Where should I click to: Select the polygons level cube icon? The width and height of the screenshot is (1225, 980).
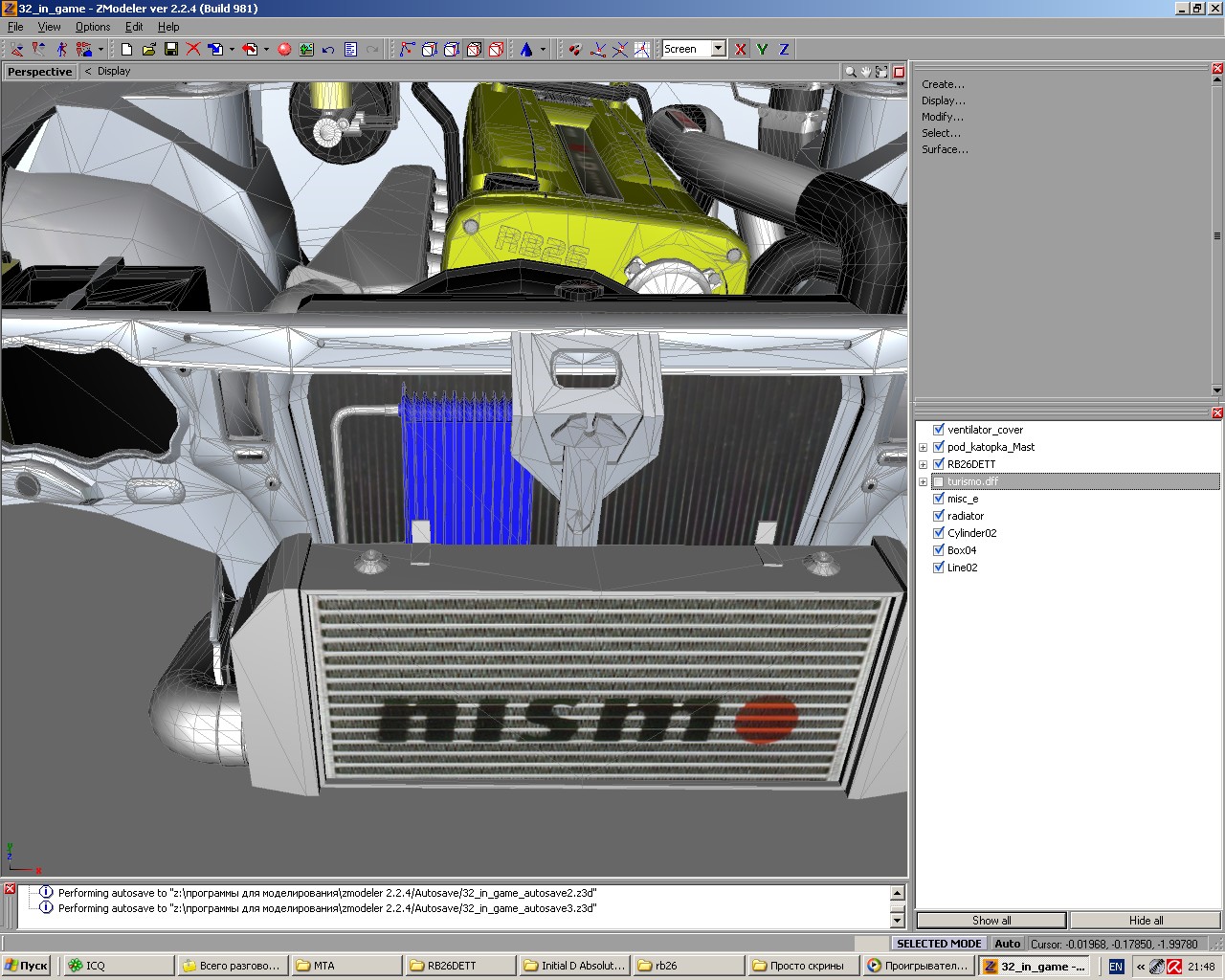[x=452, y=49]
